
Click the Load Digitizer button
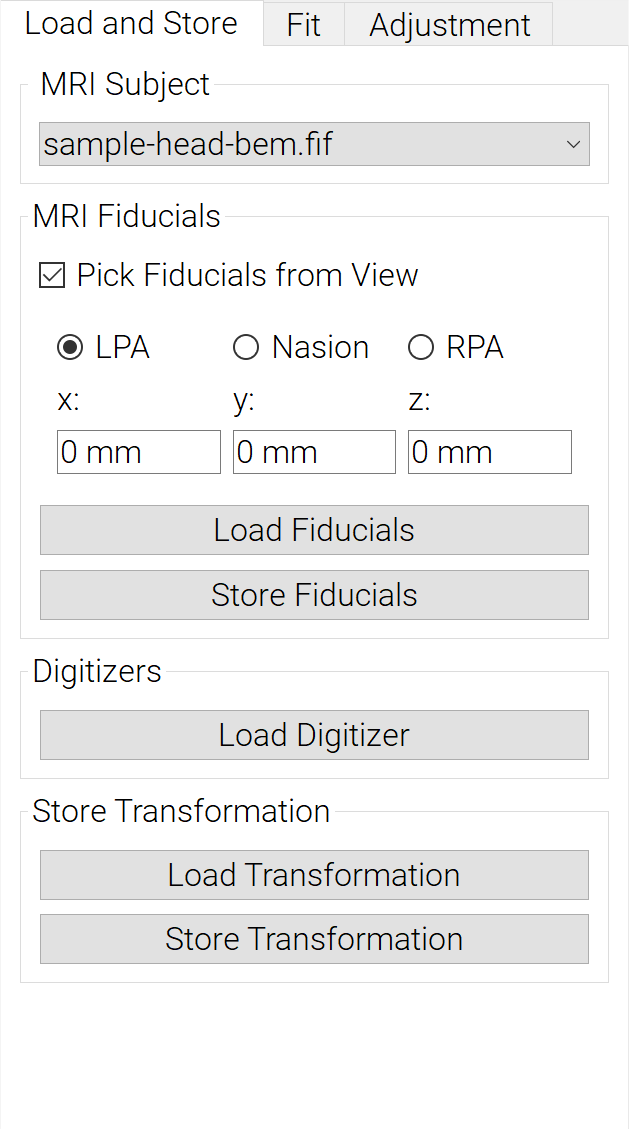(x=314, y=735)
